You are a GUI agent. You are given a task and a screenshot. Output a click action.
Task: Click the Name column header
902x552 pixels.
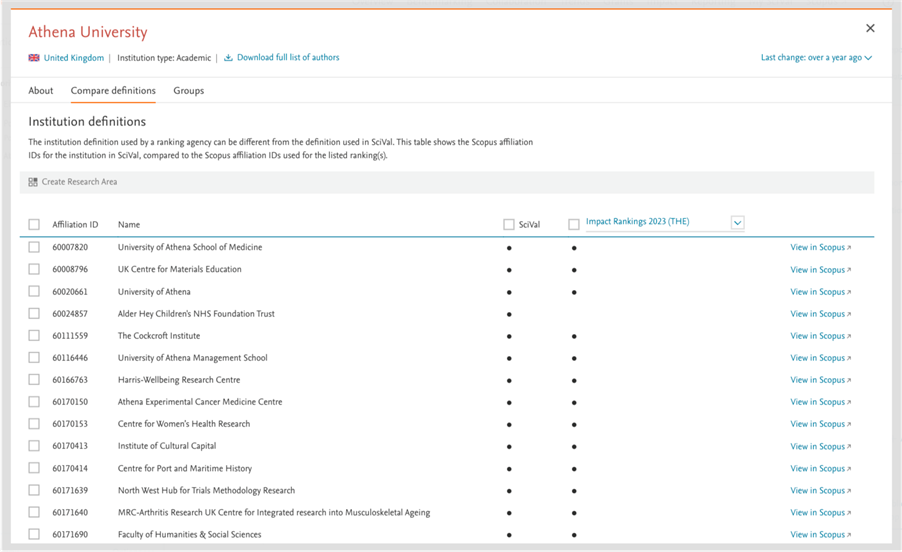[x=129, y=224]
